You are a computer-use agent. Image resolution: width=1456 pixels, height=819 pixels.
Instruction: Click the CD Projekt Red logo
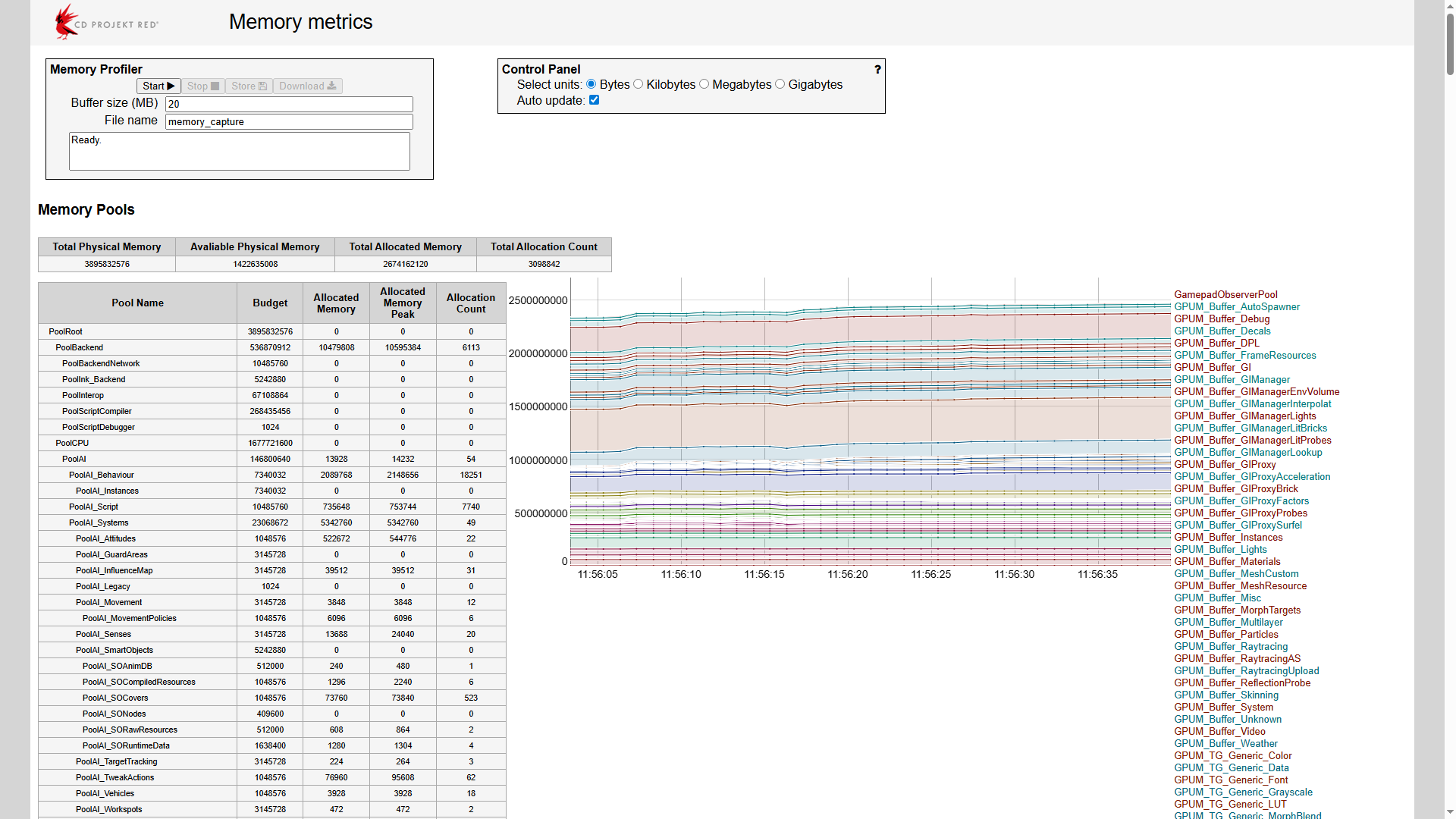click(106, 22)
